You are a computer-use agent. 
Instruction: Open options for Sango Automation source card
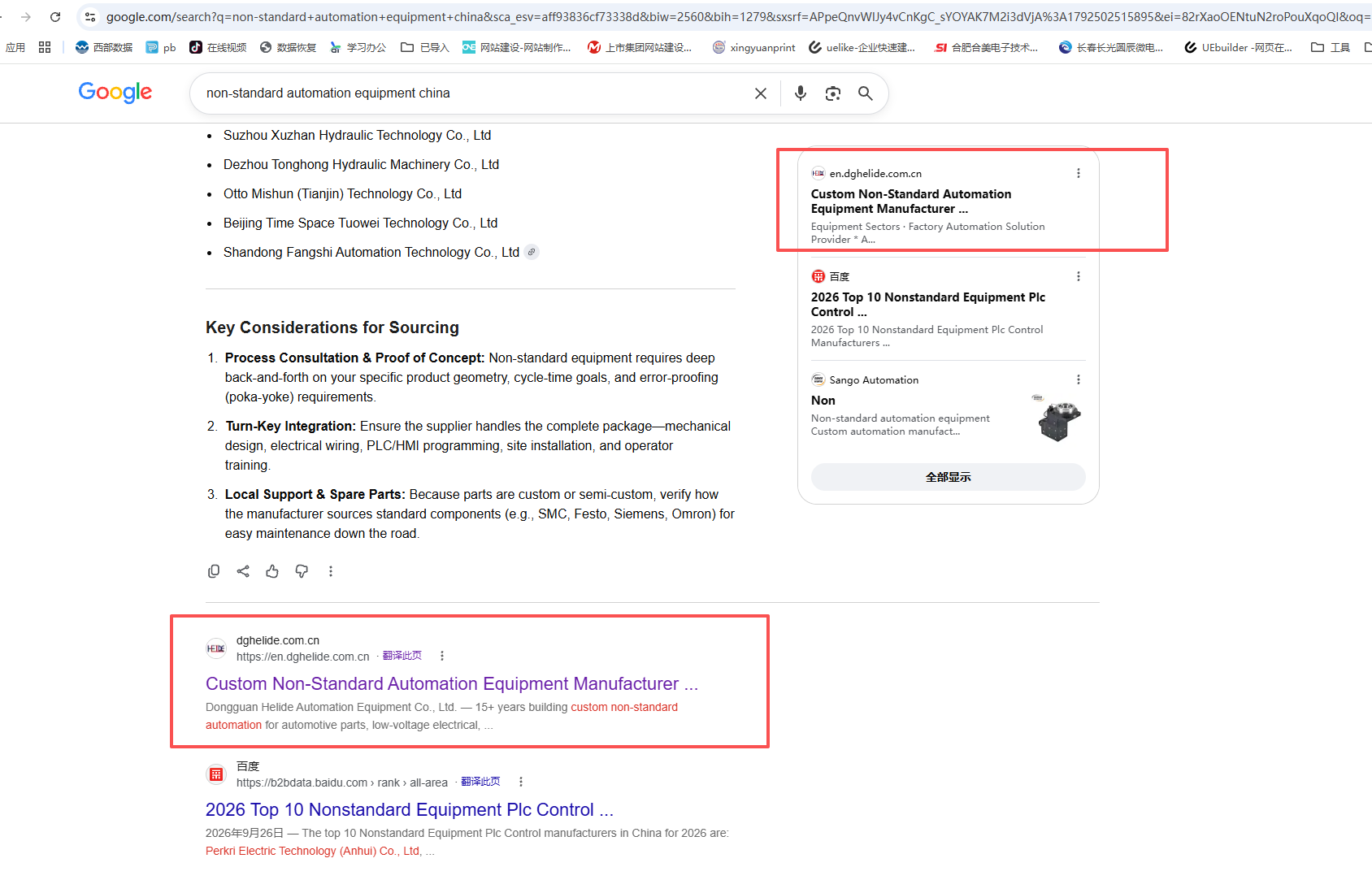1079,379
